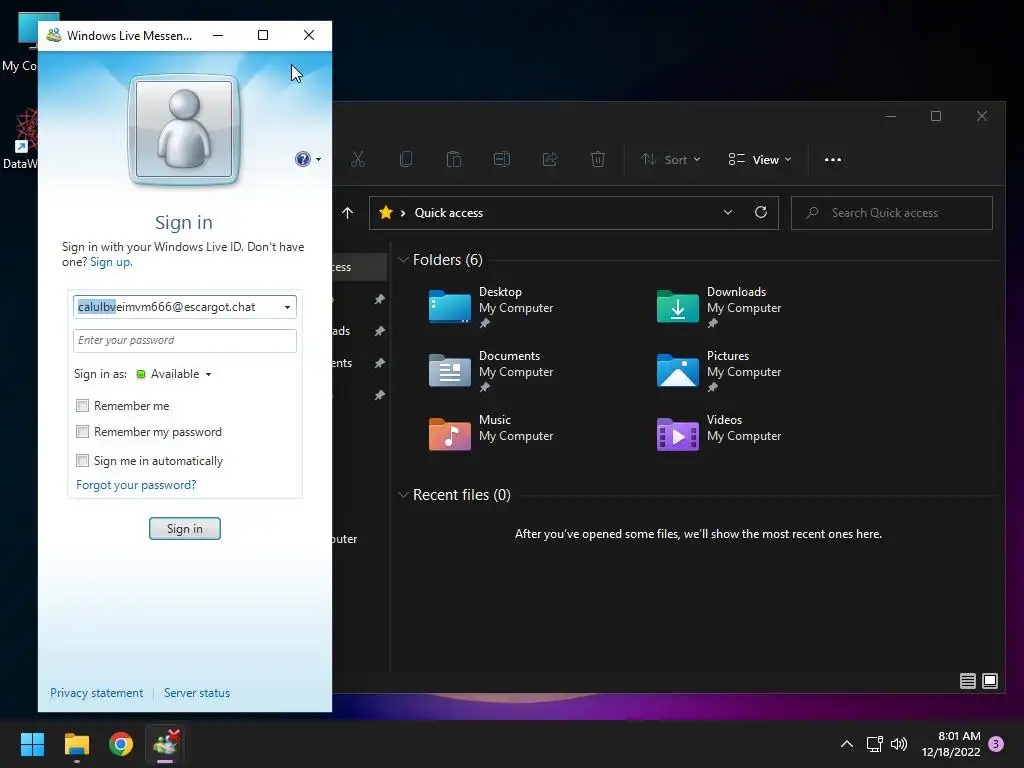Open the Server status link

(197, 693)
